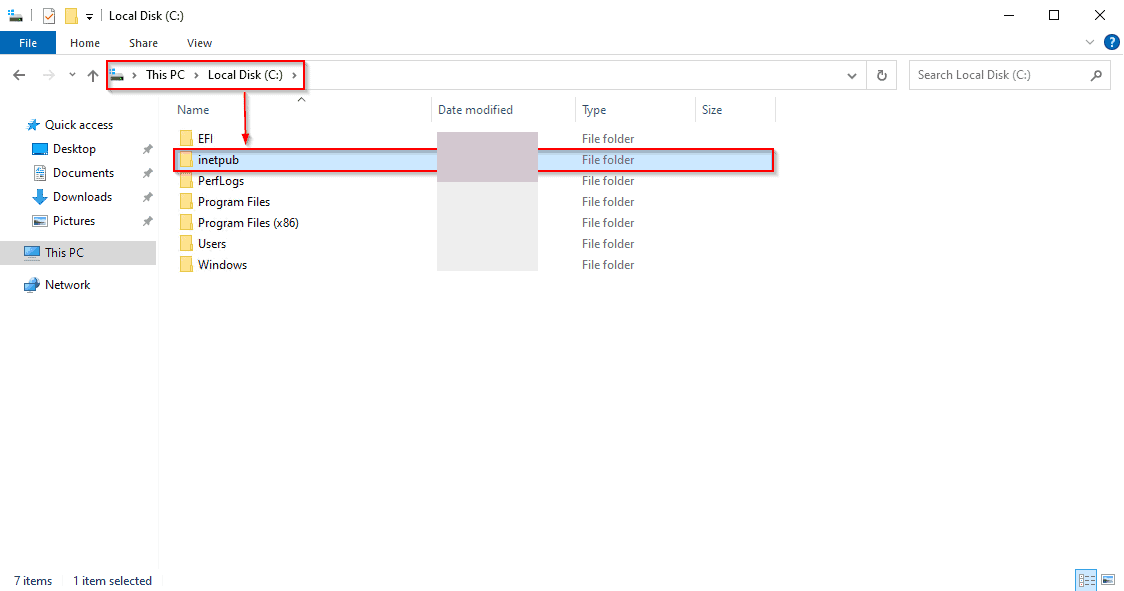Open the This PC sidebar entry
This screenshot has width=1124, height=591.
[66, 252]
